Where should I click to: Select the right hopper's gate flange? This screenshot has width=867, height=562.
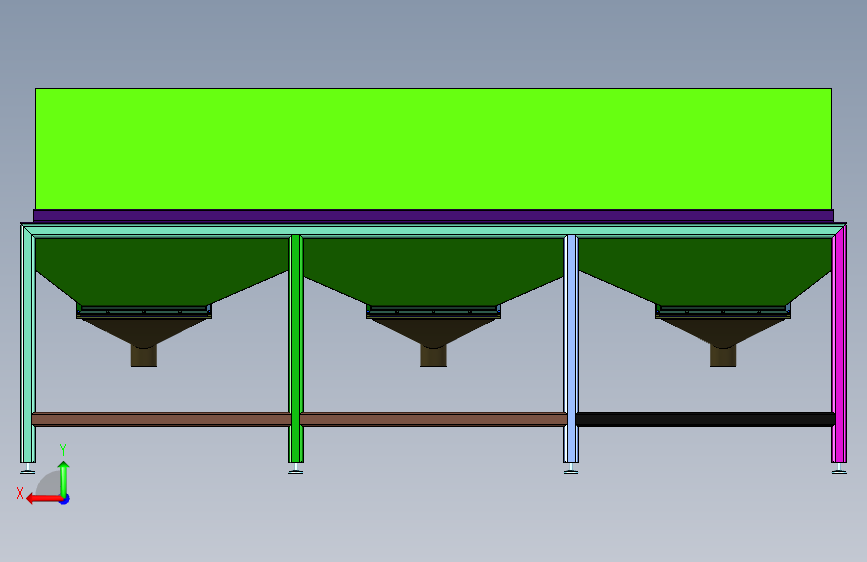[723, 312]
